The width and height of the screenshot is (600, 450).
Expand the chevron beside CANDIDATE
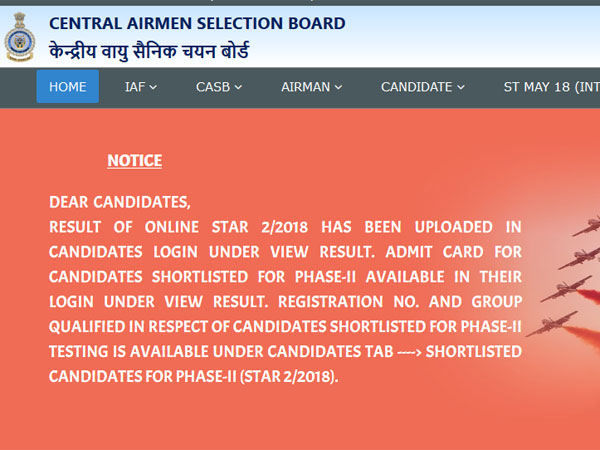(460, 88)
